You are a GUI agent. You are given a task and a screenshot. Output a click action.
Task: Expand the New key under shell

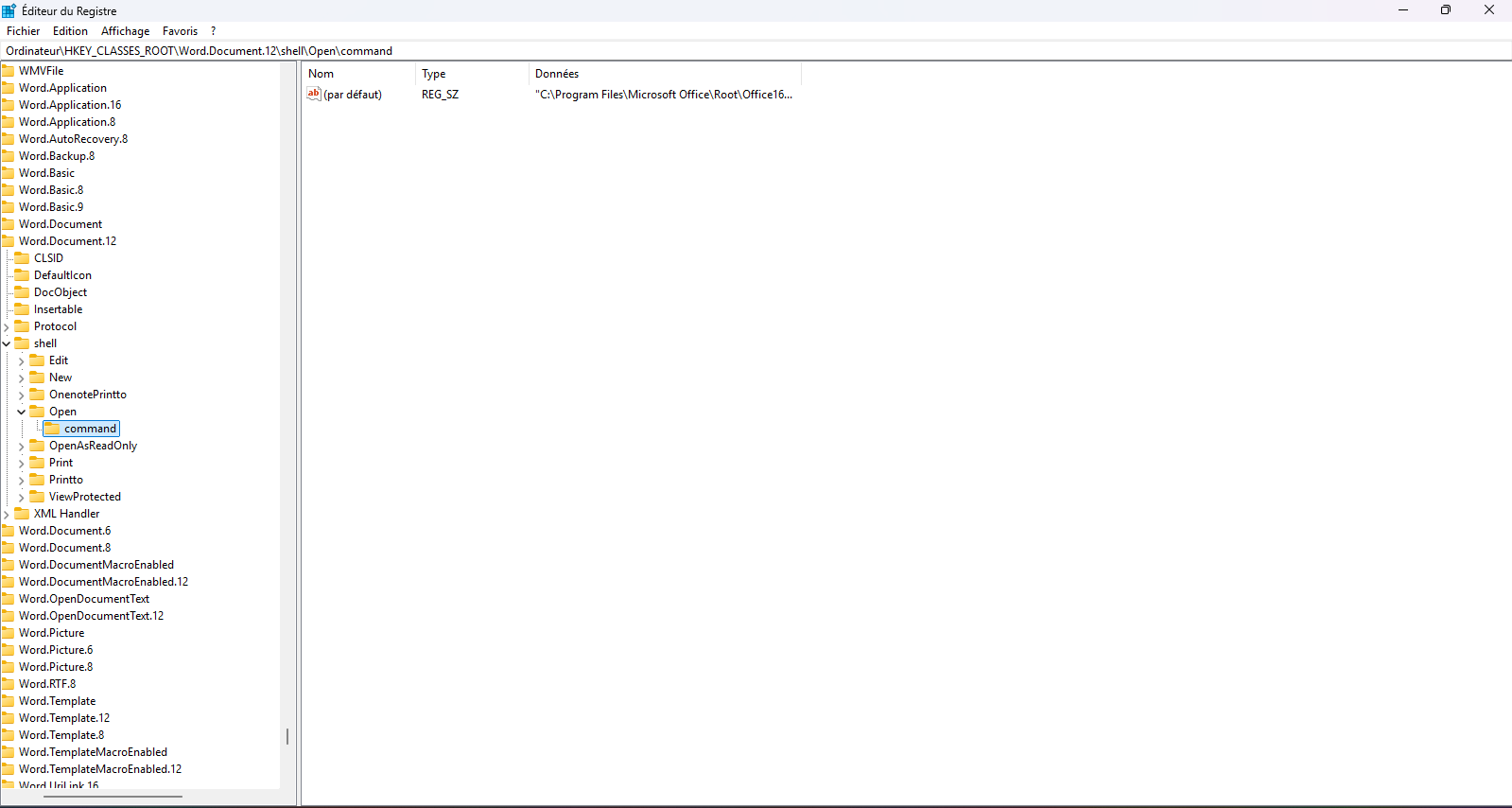21,378
